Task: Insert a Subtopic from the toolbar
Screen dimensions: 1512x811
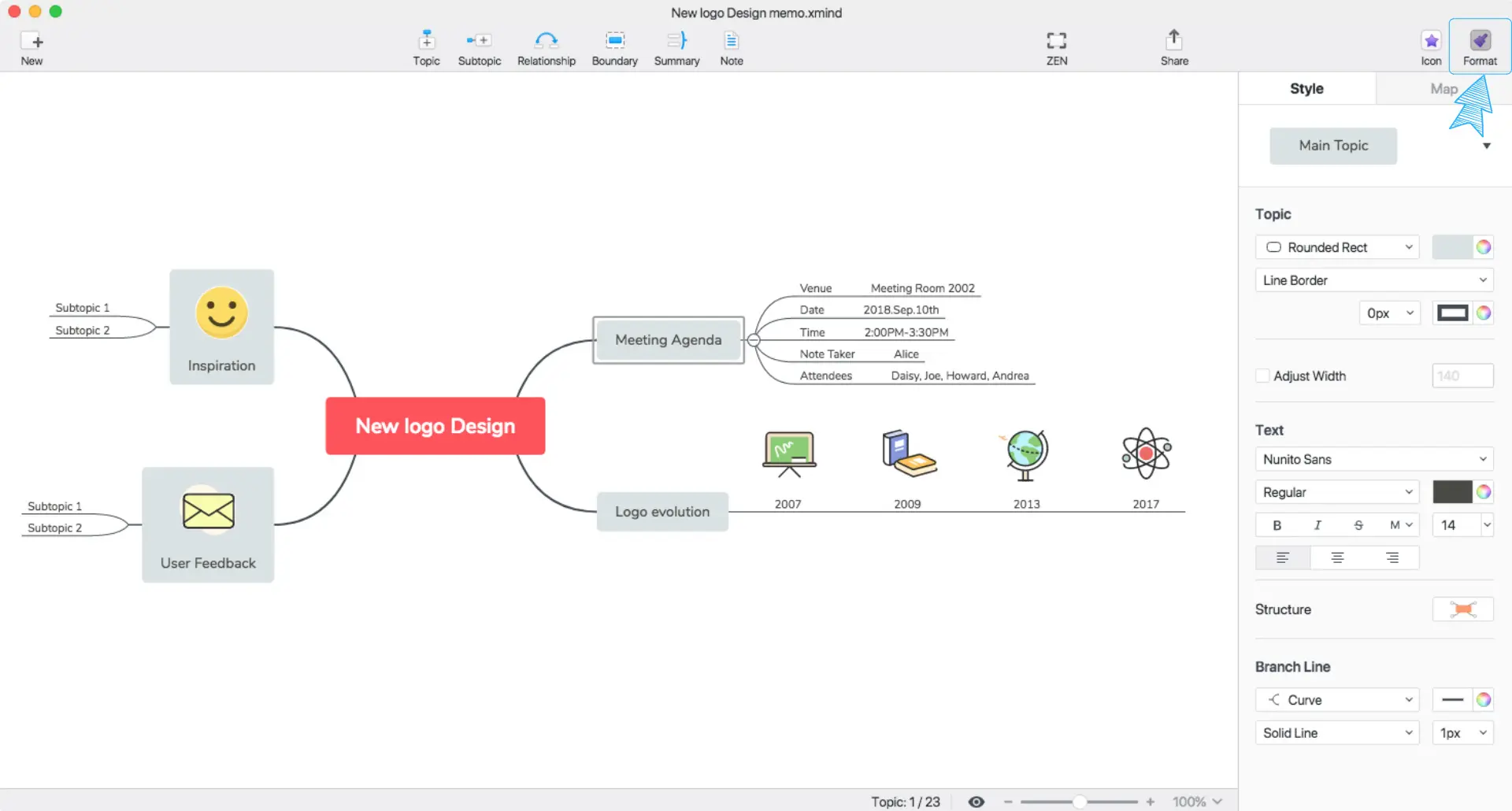Action: coord(479,48)
